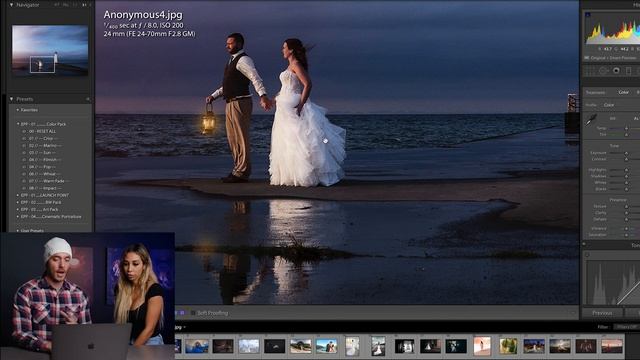Viewport: 640px width, 360px height.
Task: Set Navigator zoom to FILL
Action: (x=66, y=5)
